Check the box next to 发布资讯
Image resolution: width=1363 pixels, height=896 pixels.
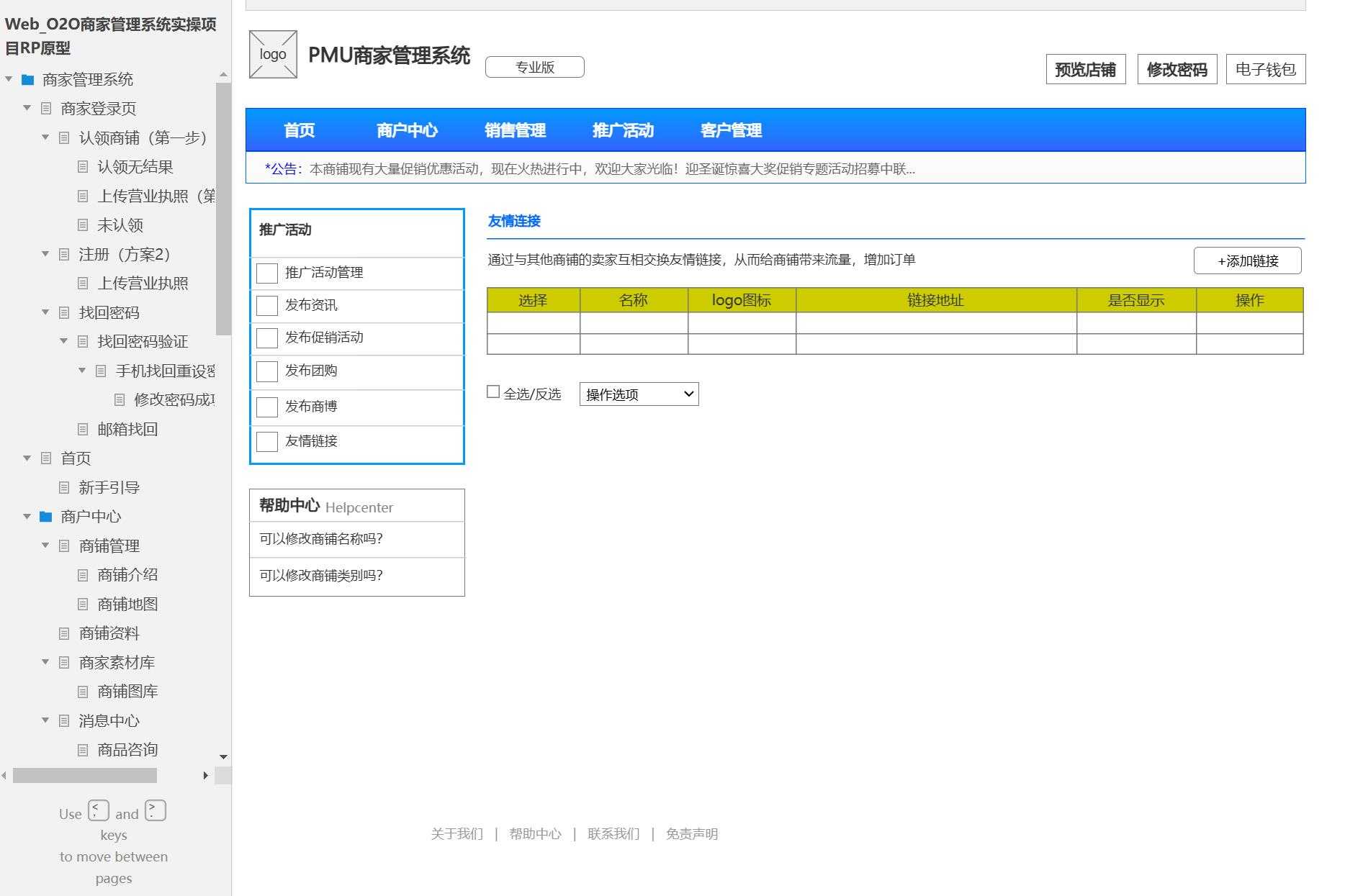click(x=267, y=306)
